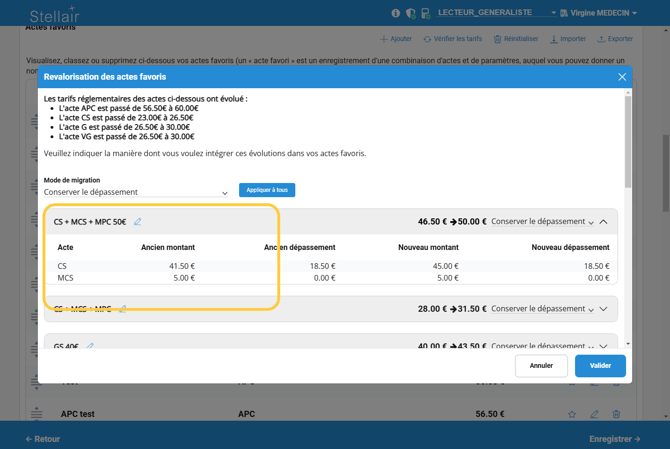Screen dimensions: 670x449
Task: Collapse the CS + MCS + MPC 50€ panel
Action: [604, 222]
